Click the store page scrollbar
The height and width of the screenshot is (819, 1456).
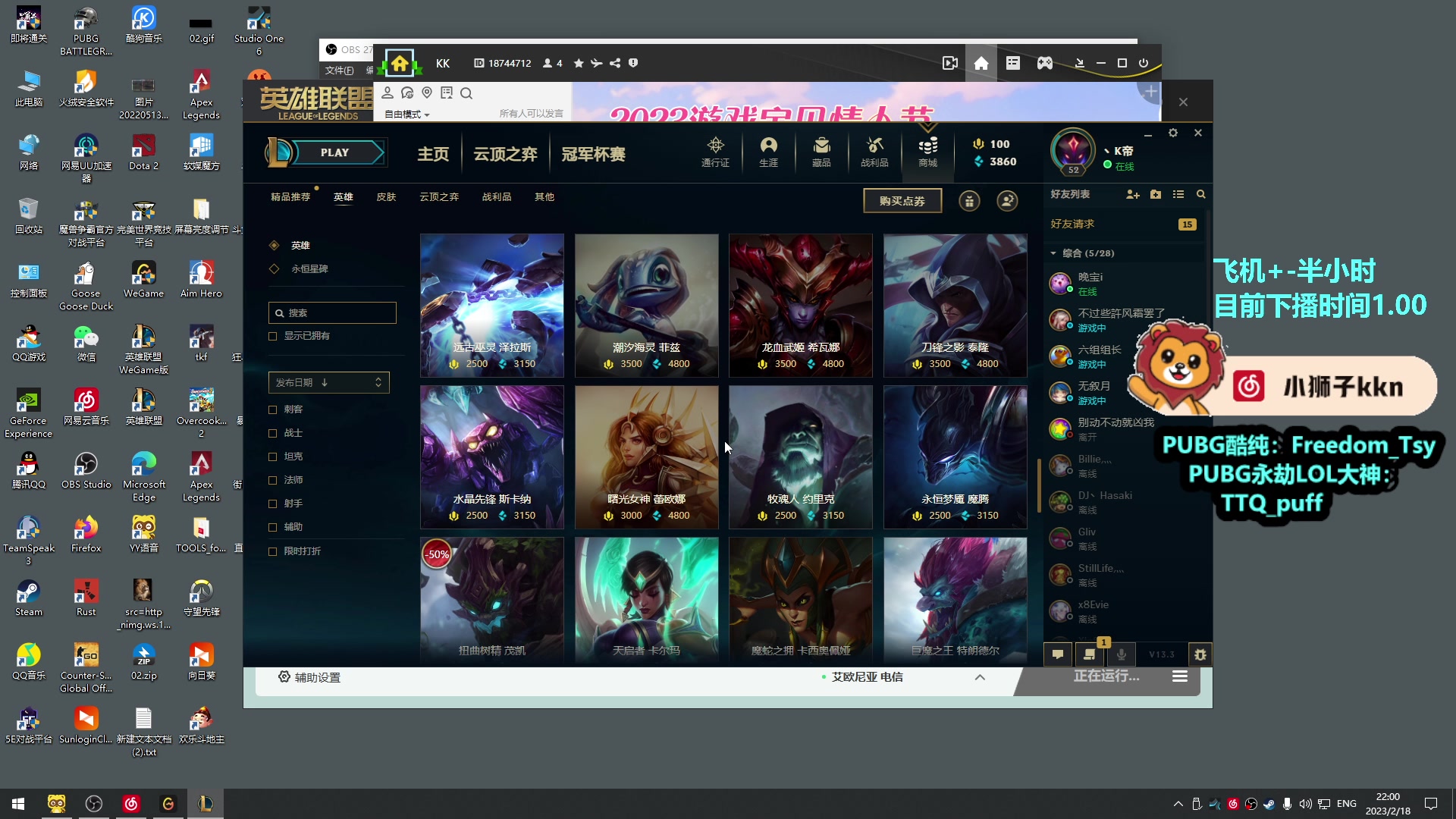1038,485
